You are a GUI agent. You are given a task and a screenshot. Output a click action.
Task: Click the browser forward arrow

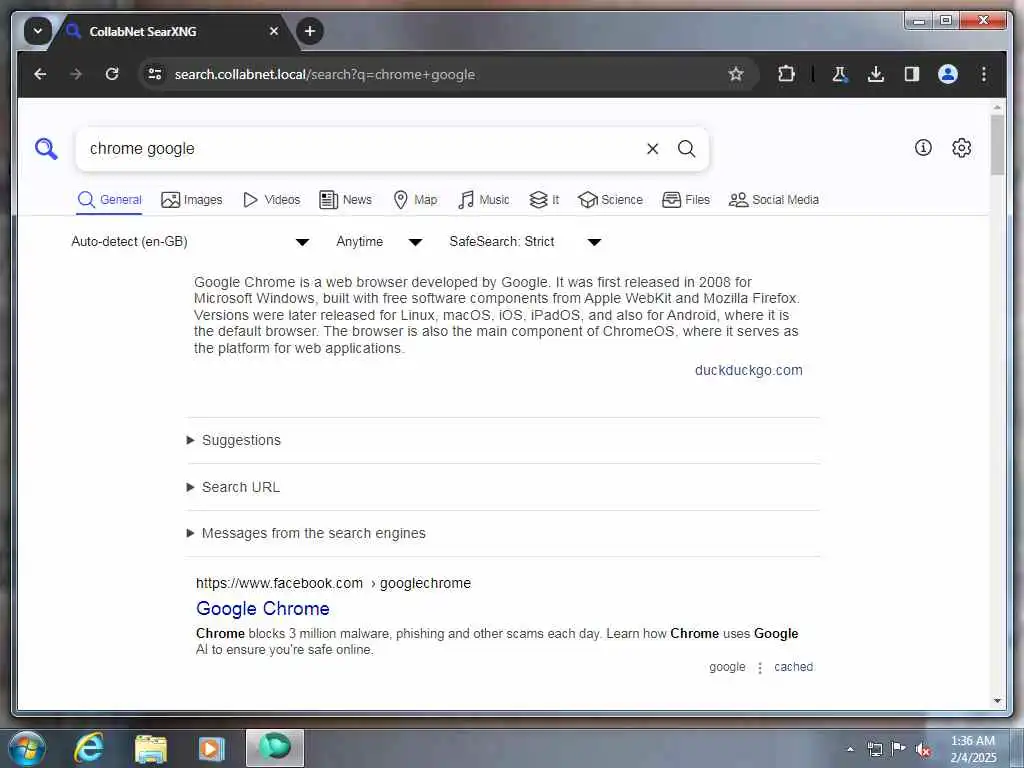[76, 74]
